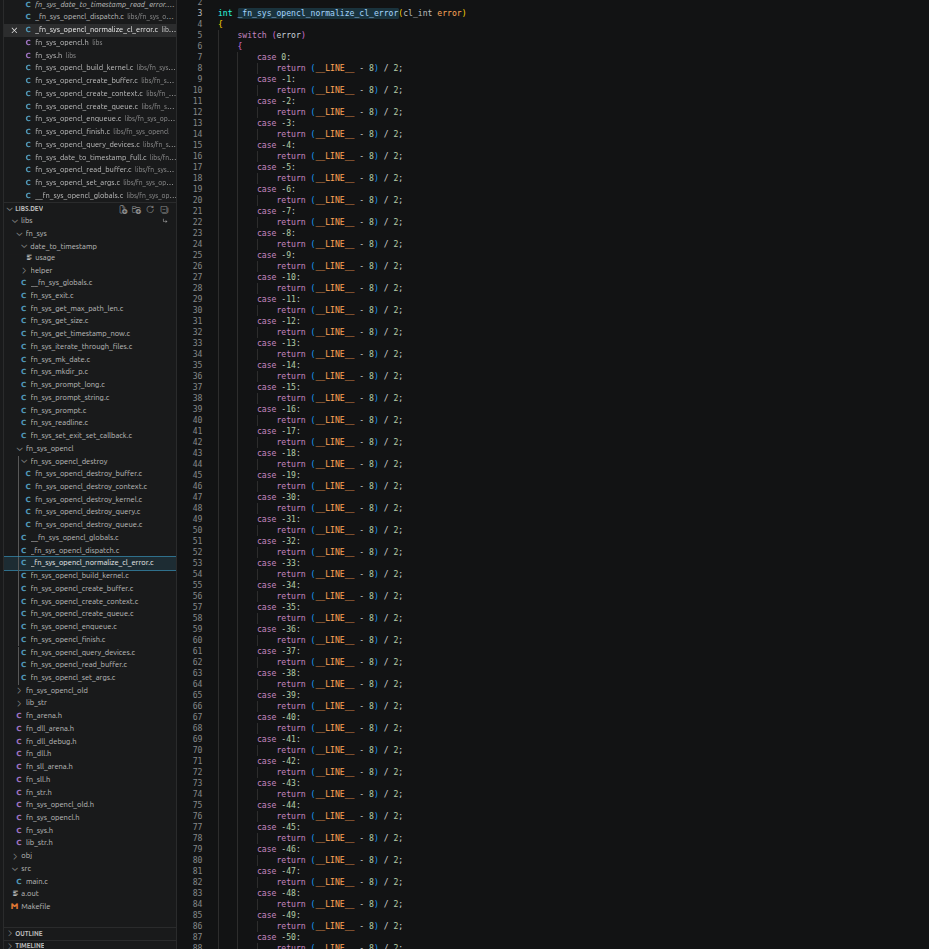Switch to fn_sys_opencl.h in the Open Editors list
The image size is (929, 949).
pyautogui.click(x=90, y=42)
